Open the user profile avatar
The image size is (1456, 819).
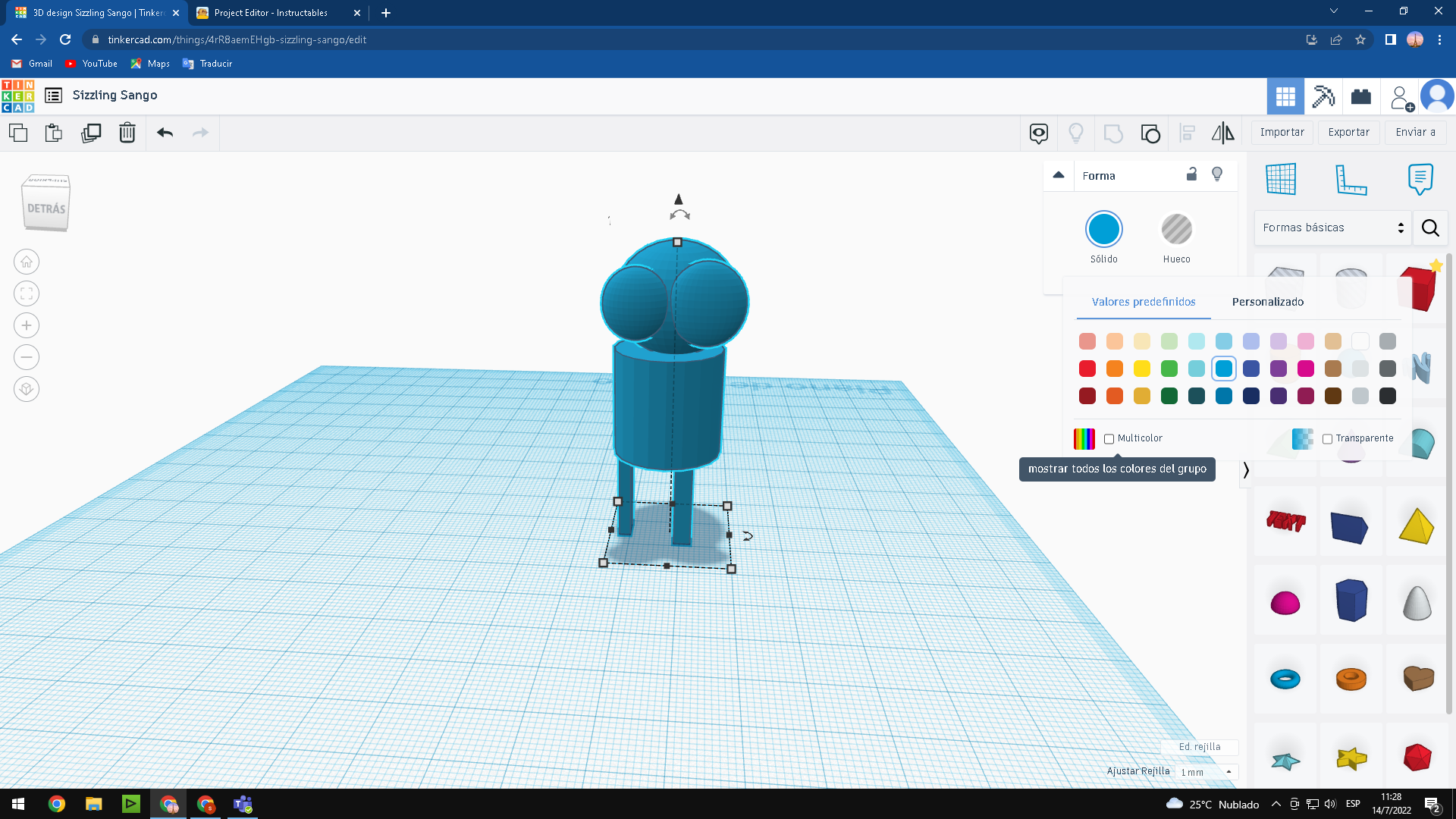coord(1436,96)
